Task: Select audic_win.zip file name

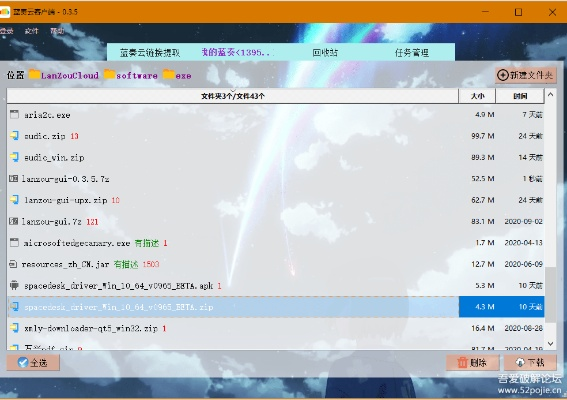Action: click(54, 158)
